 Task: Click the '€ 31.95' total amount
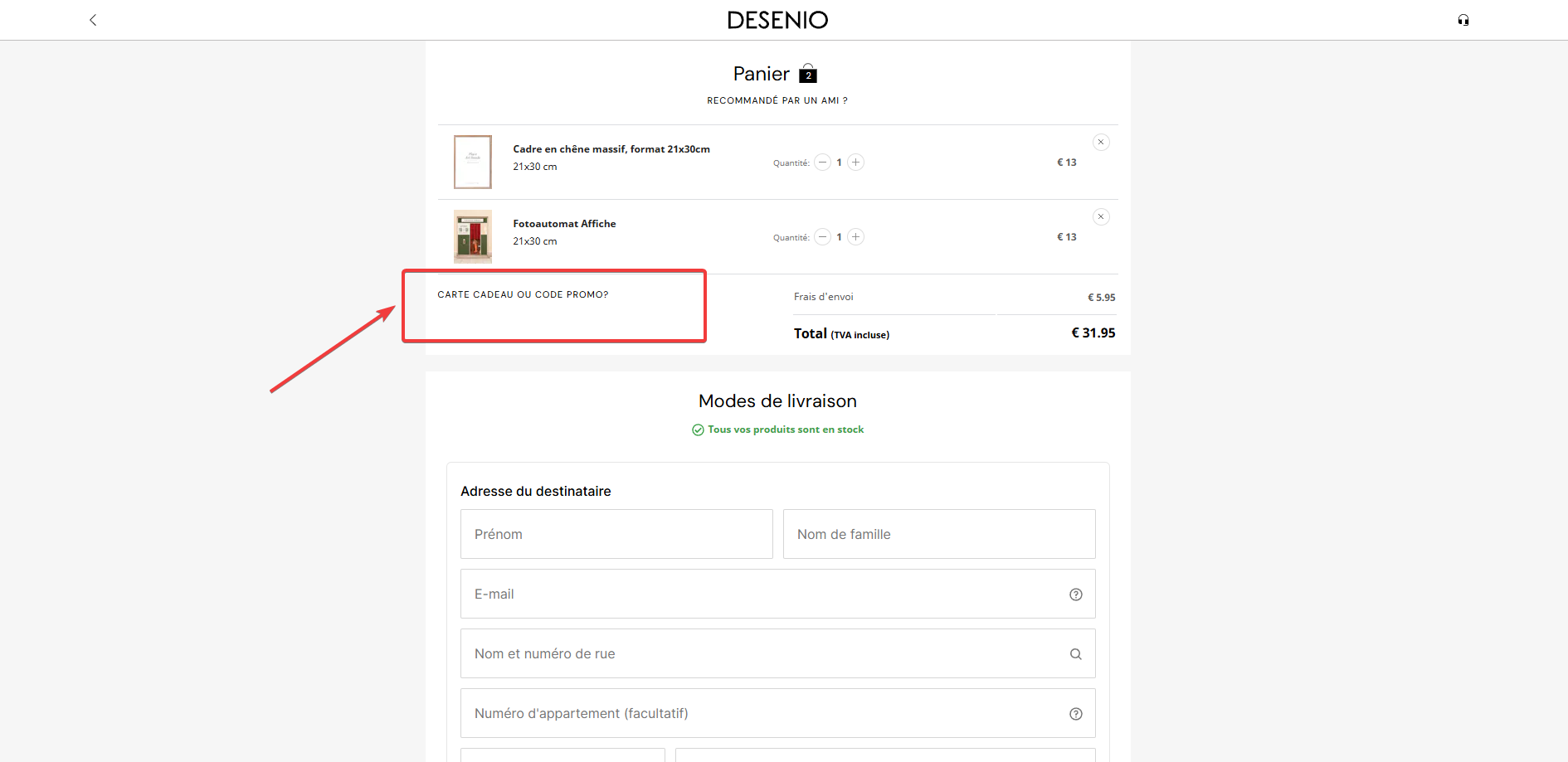point(1093,332)
